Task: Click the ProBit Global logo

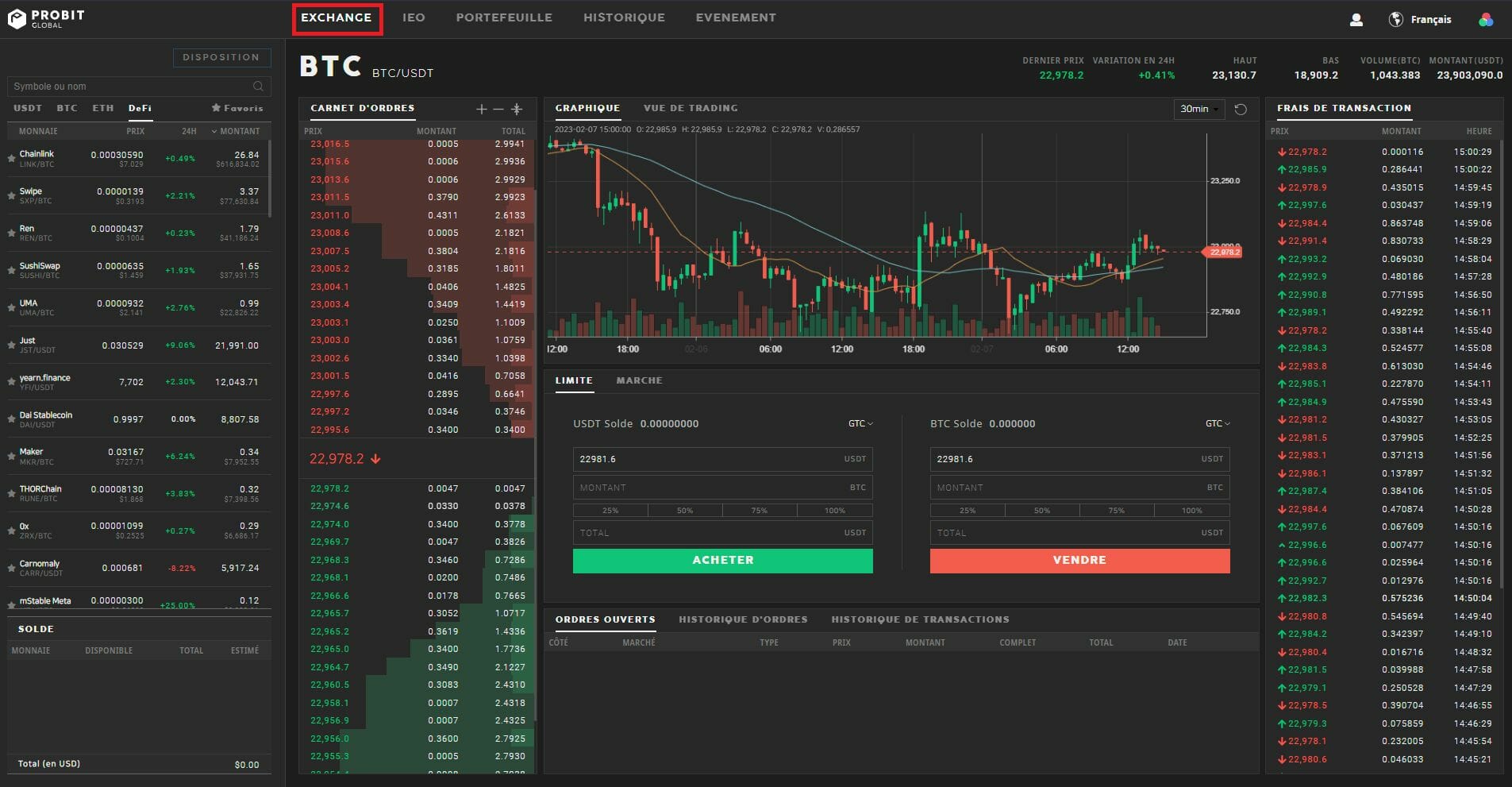Action: coord(46,18)
